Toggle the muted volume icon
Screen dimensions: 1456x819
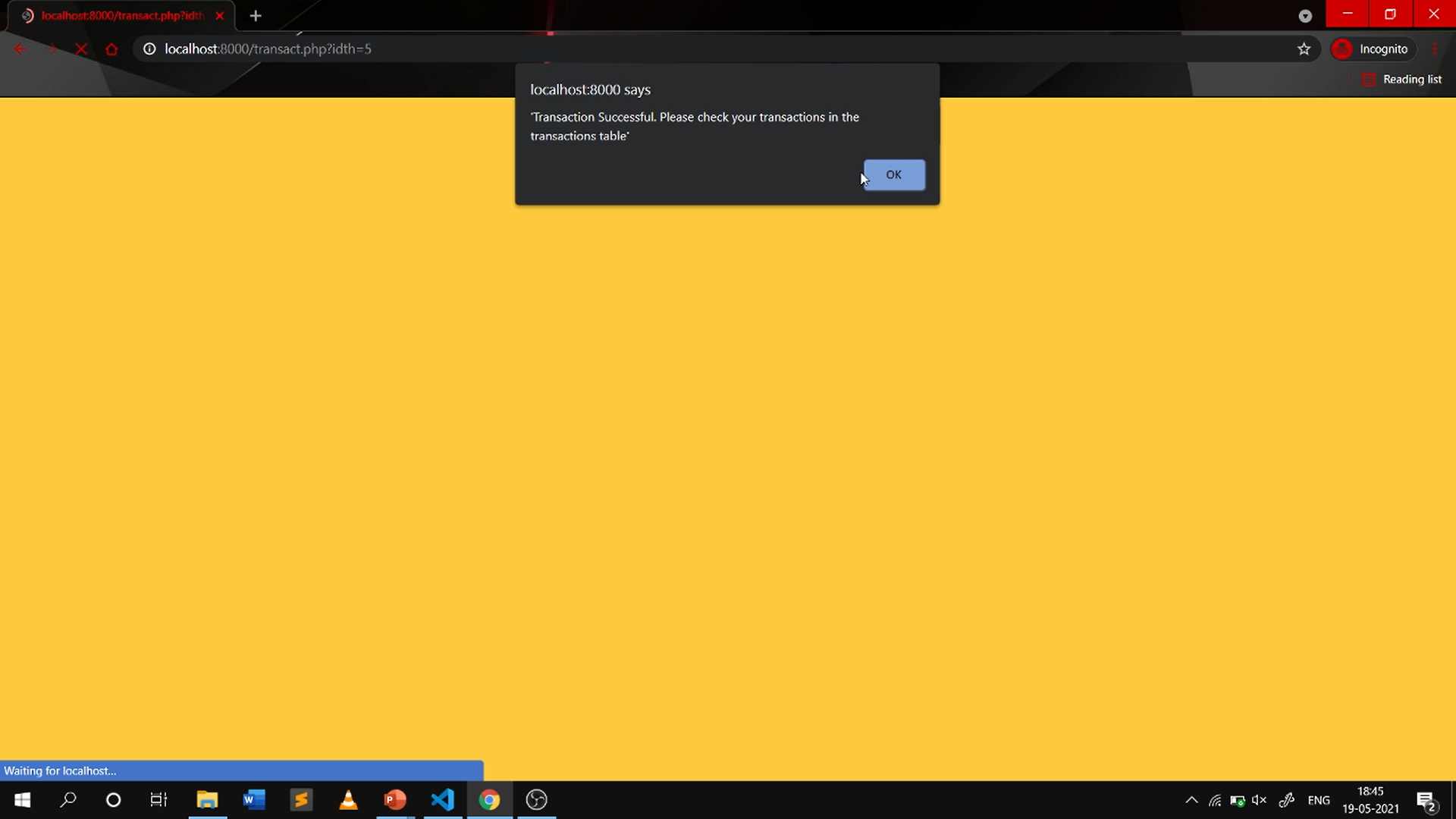click(x=1260, y=800)
